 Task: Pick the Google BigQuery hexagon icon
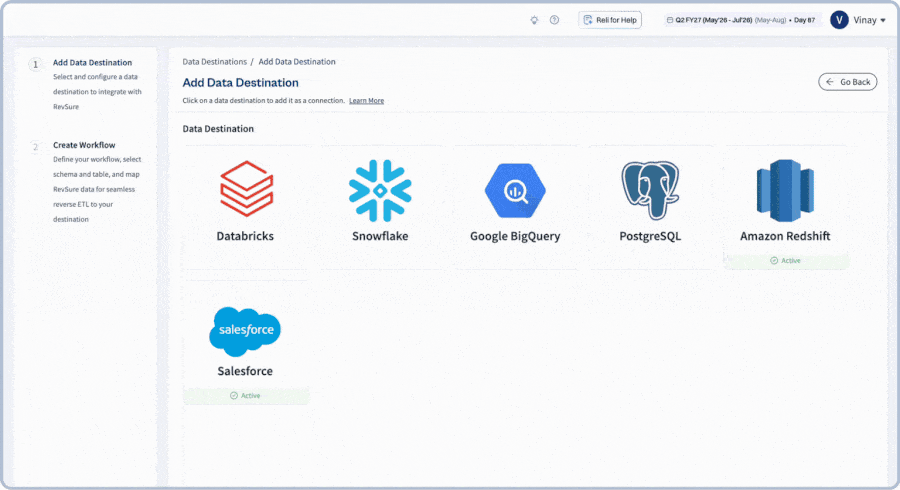click(515, 190)
